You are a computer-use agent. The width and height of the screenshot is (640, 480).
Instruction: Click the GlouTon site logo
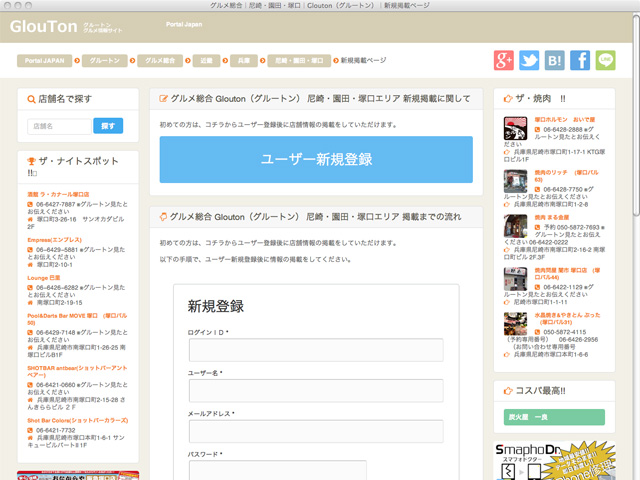[44, 27]
